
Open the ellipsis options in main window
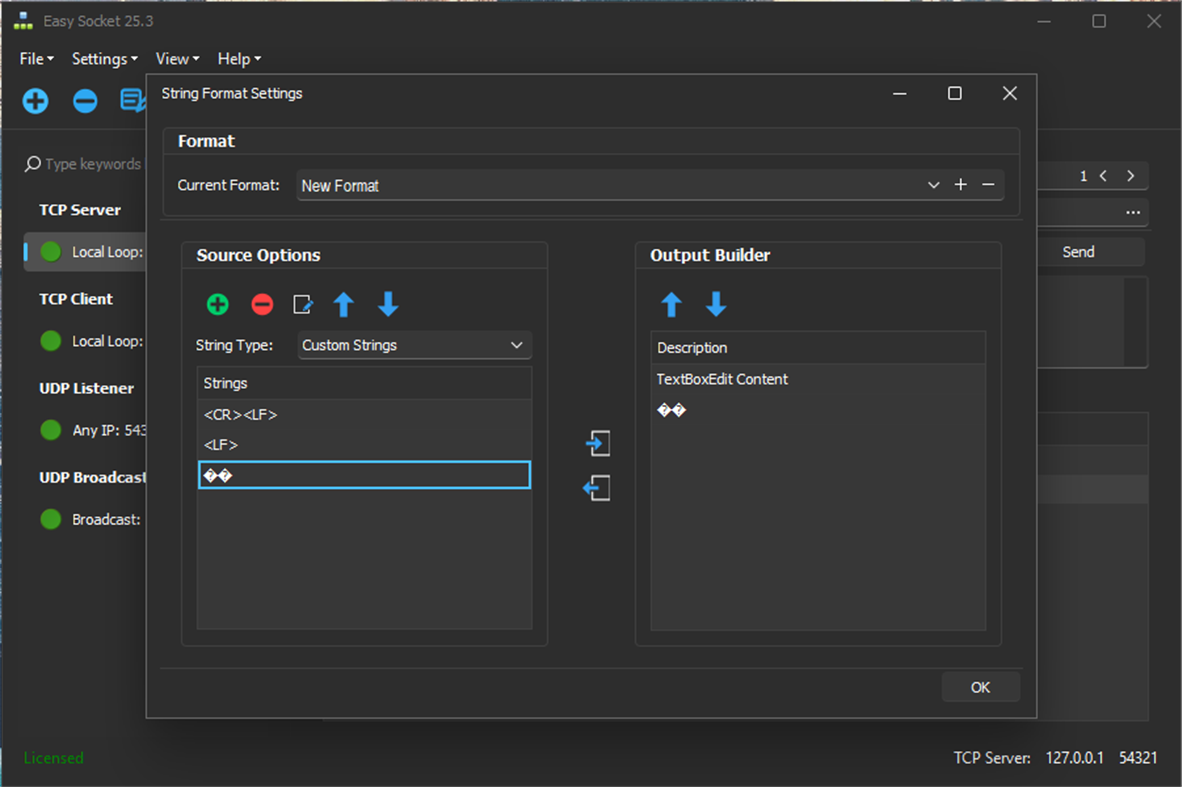click(1133, 213)
